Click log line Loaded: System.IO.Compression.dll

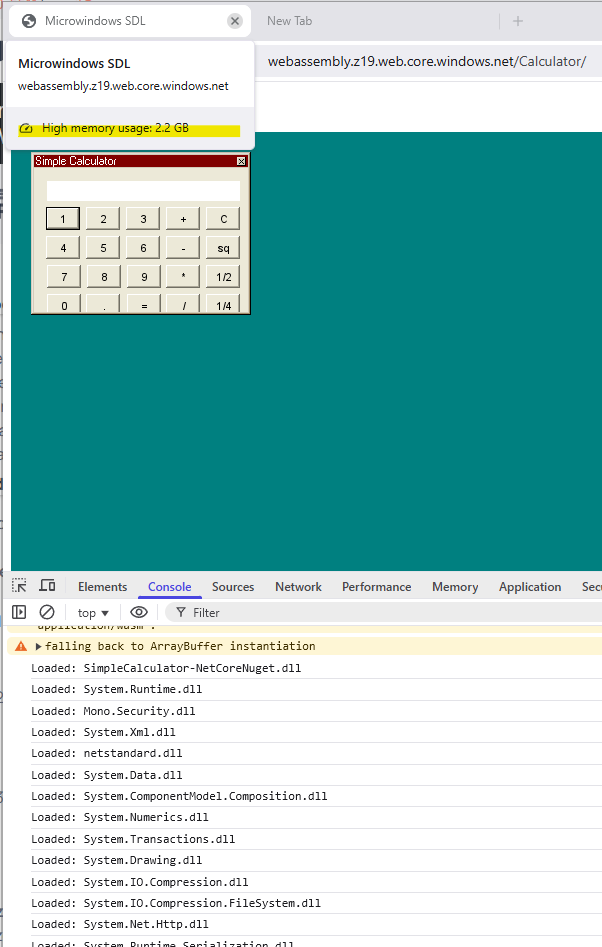tap(140, 882)
